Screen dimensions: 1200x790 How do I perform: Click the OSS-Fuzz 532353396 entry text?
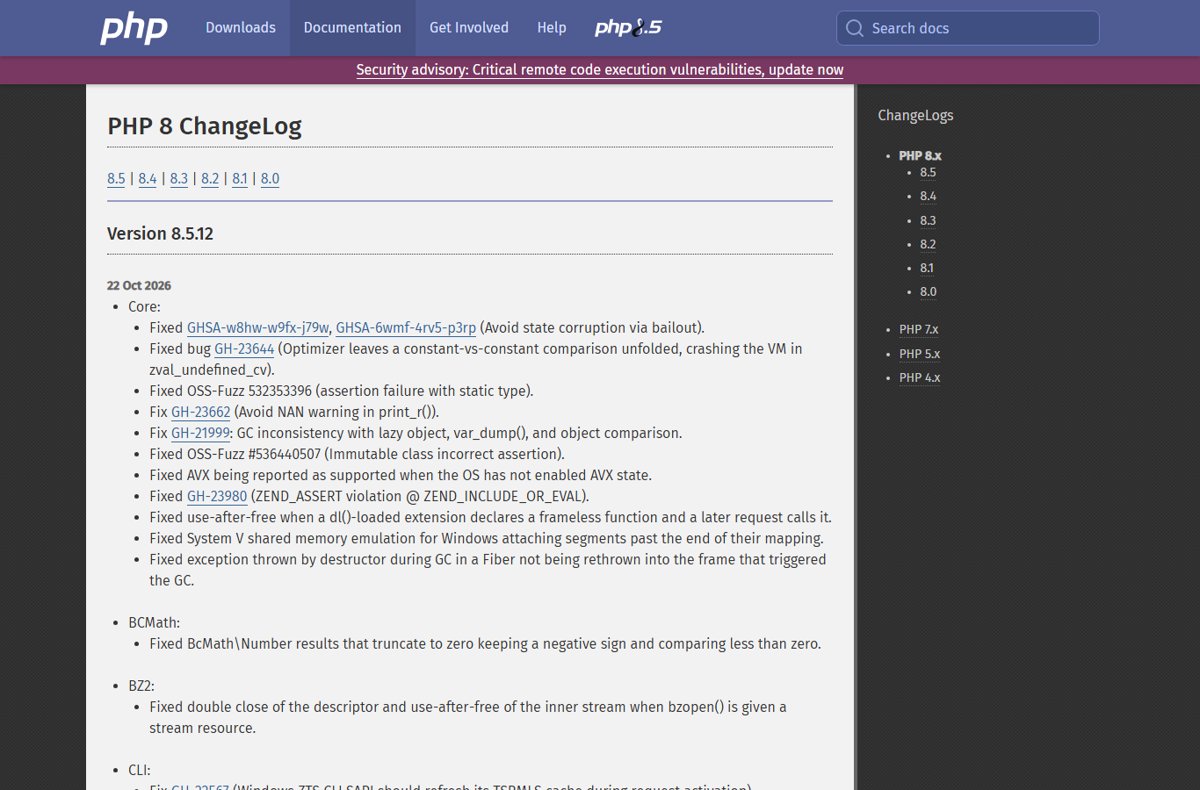pyautogui.click(x=341, y=391)
